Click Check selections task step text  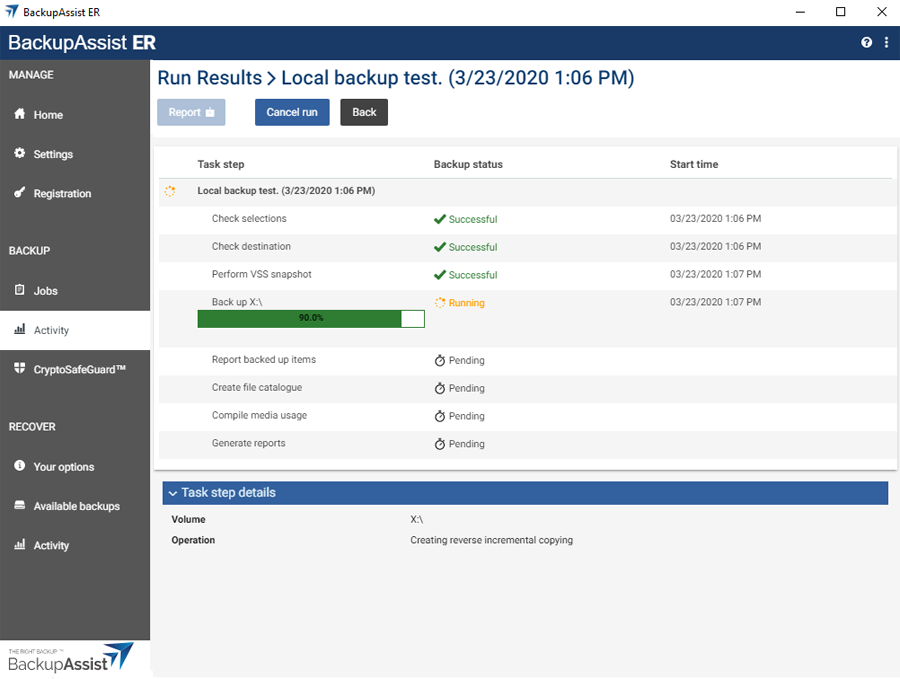(x=249, y=218)
